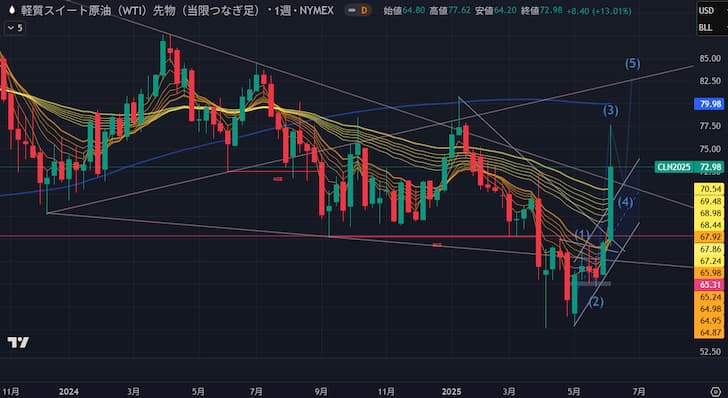Select the wave (4) label
Image resolution: width=728 pixels, height=398 pixels.
point(625,202)
